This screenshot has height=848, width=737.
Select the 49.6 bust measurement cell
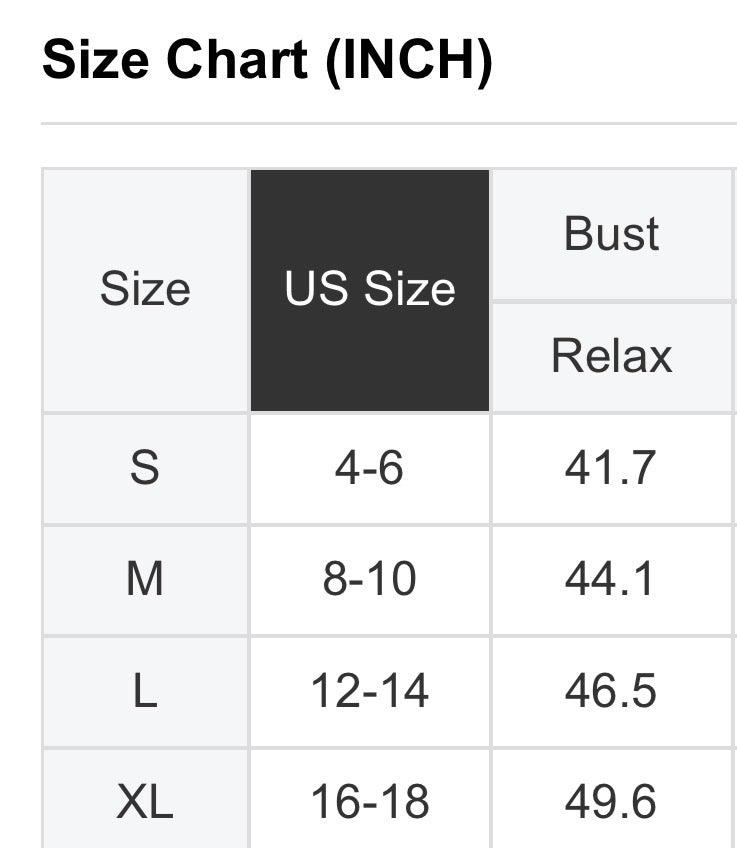coord(611,802)
